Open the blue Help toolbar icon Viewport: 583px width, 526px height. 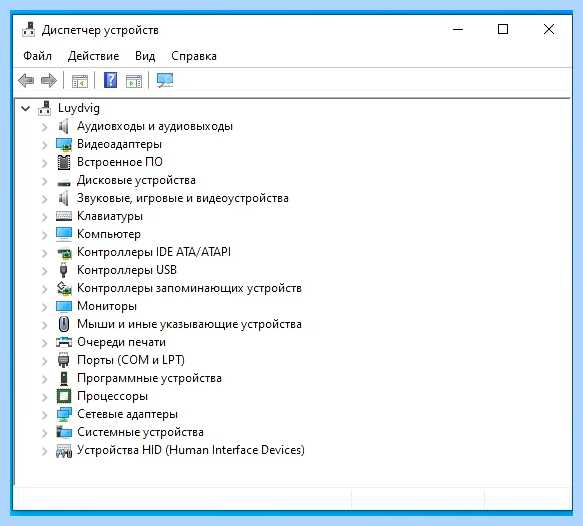coord(110,80)
